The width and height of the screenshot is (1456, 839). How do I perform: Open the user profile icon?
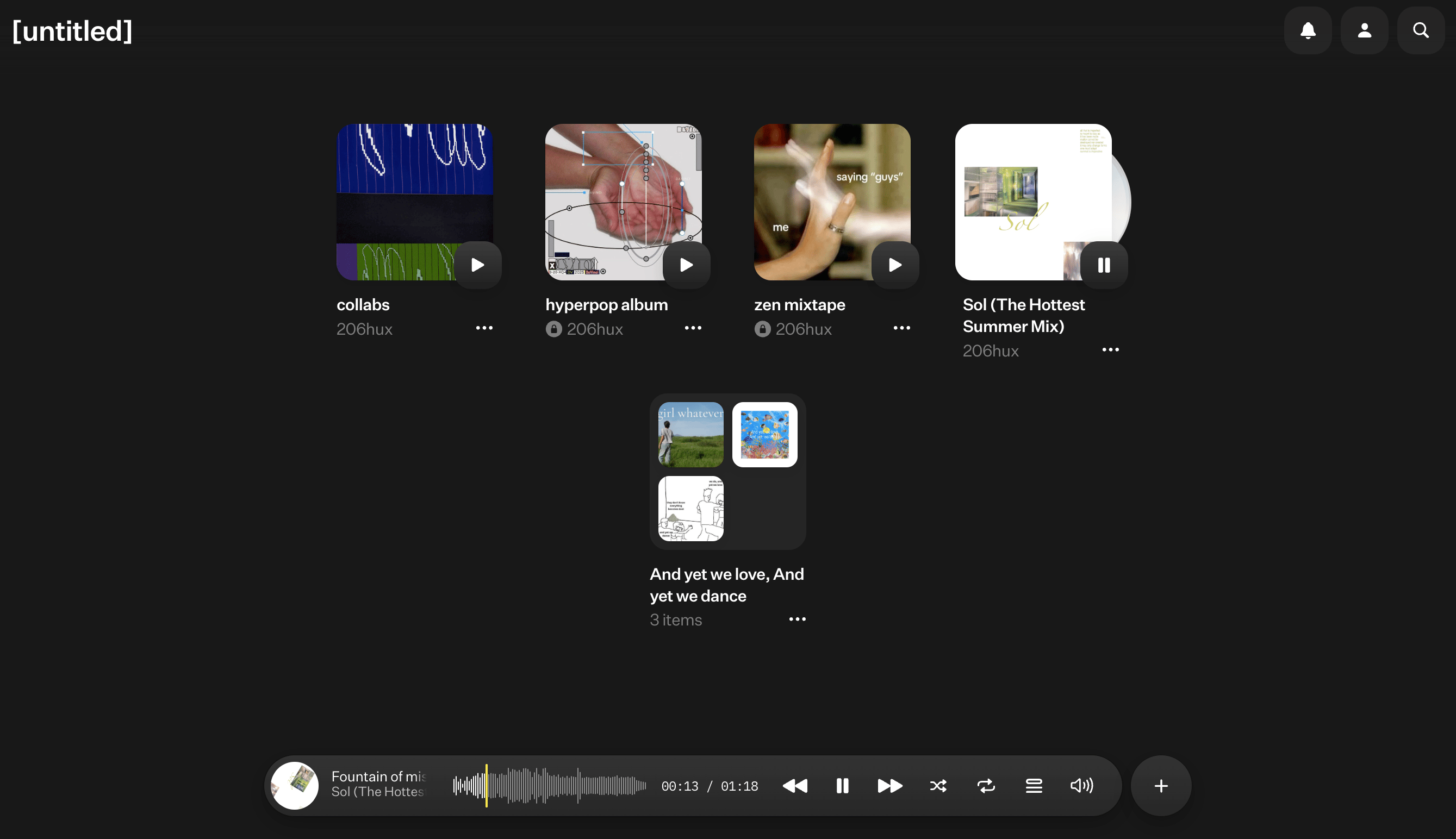[1364, 30]
